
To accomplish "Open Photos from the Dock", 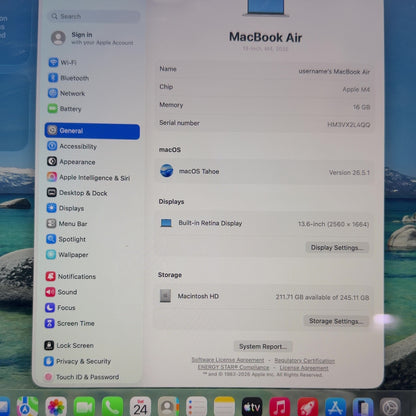I will [56, 407].
